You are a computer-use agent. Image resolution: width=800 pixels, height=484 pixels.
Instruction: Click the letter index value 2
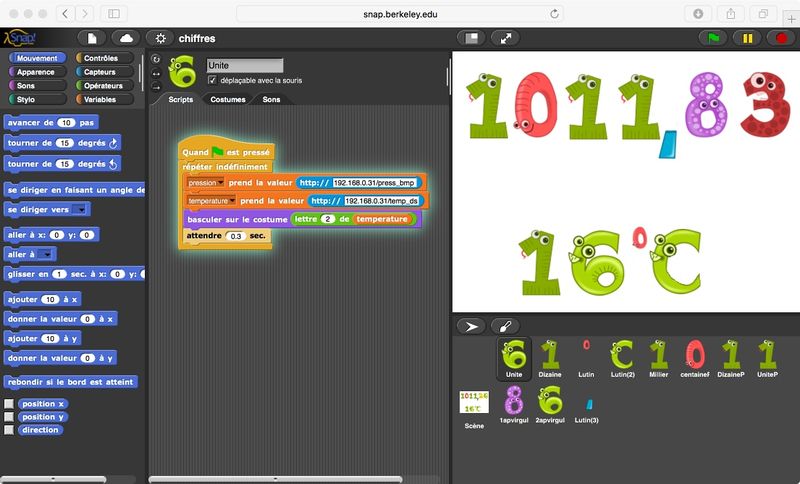pos(328,219)
